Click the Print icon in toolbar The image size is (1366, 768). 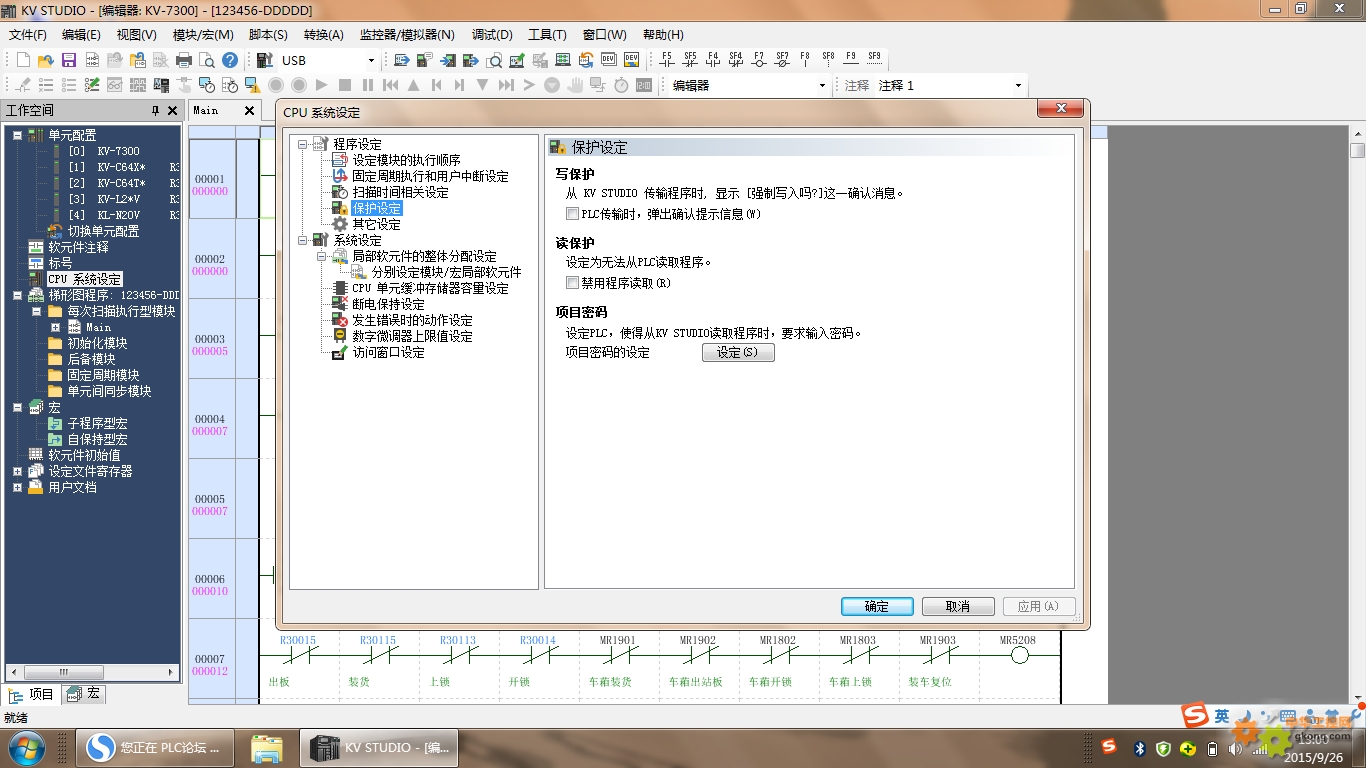click(x=184, y=60)
